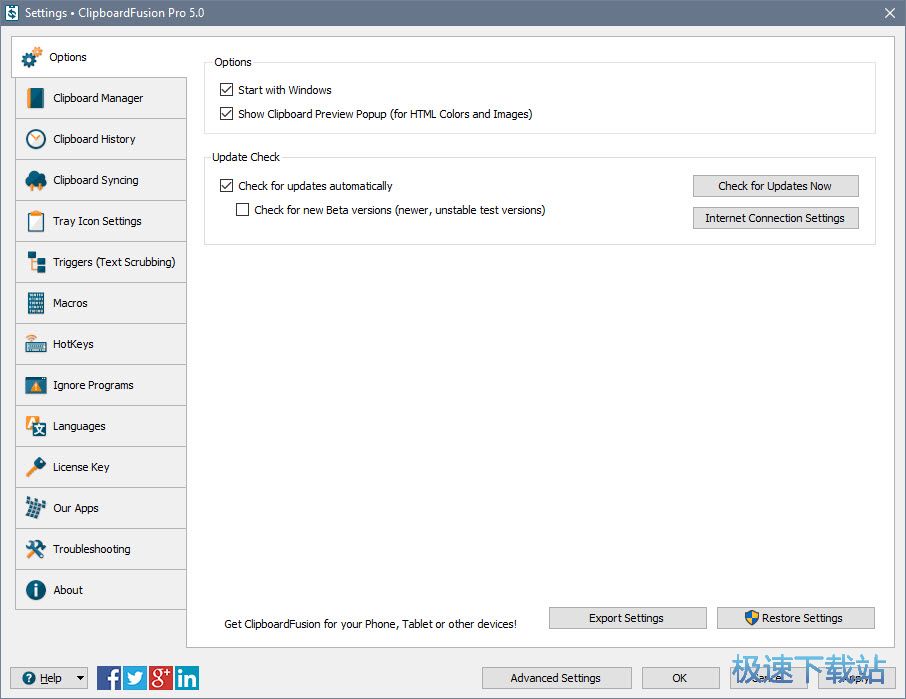This screenshot has height=699, width=906.
Task: Enable check for new Beta versions
Action: pyautogui.click(x=242, y=210)
